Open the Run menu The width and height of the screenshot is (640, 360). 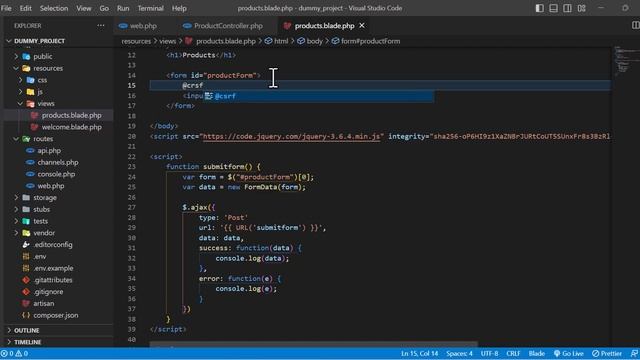pyautogui.click(x=123, y=8)
